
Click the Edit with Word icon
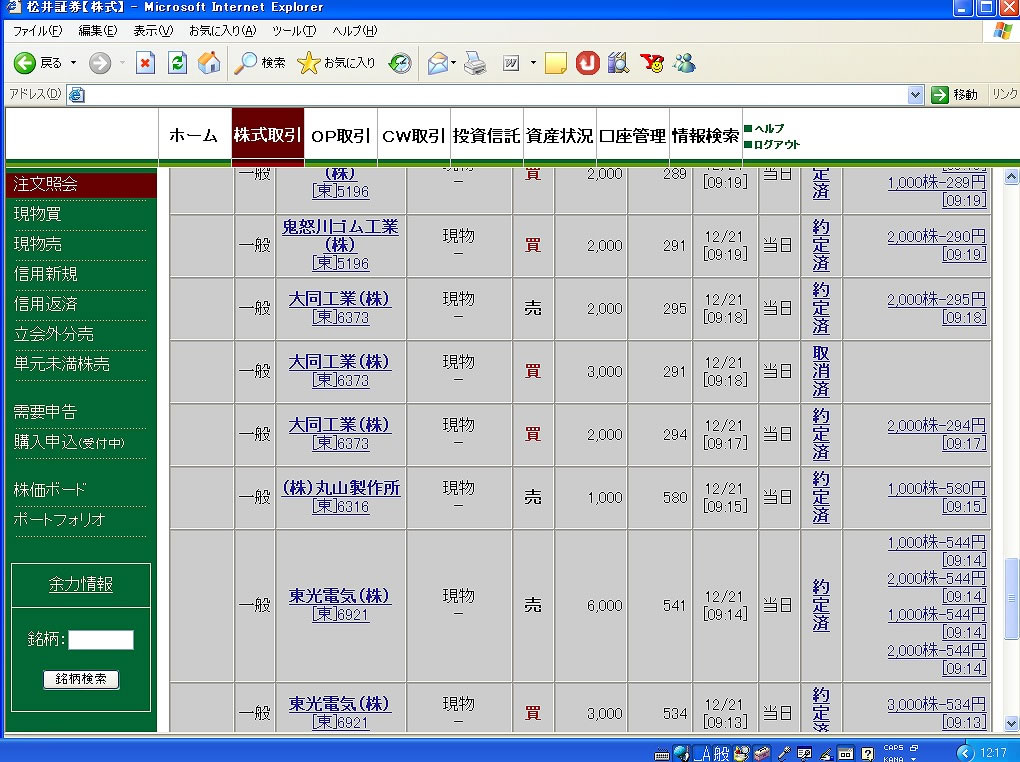point(511,63)
